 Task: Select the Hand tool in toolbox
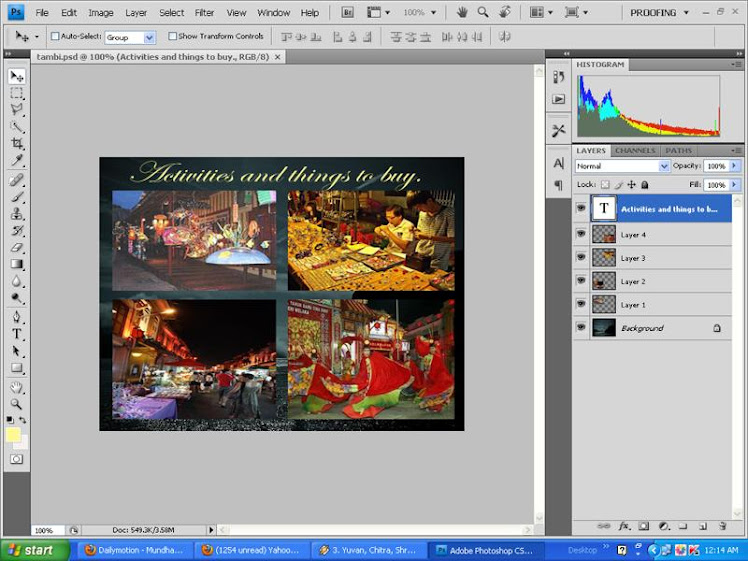pos(17,387)
